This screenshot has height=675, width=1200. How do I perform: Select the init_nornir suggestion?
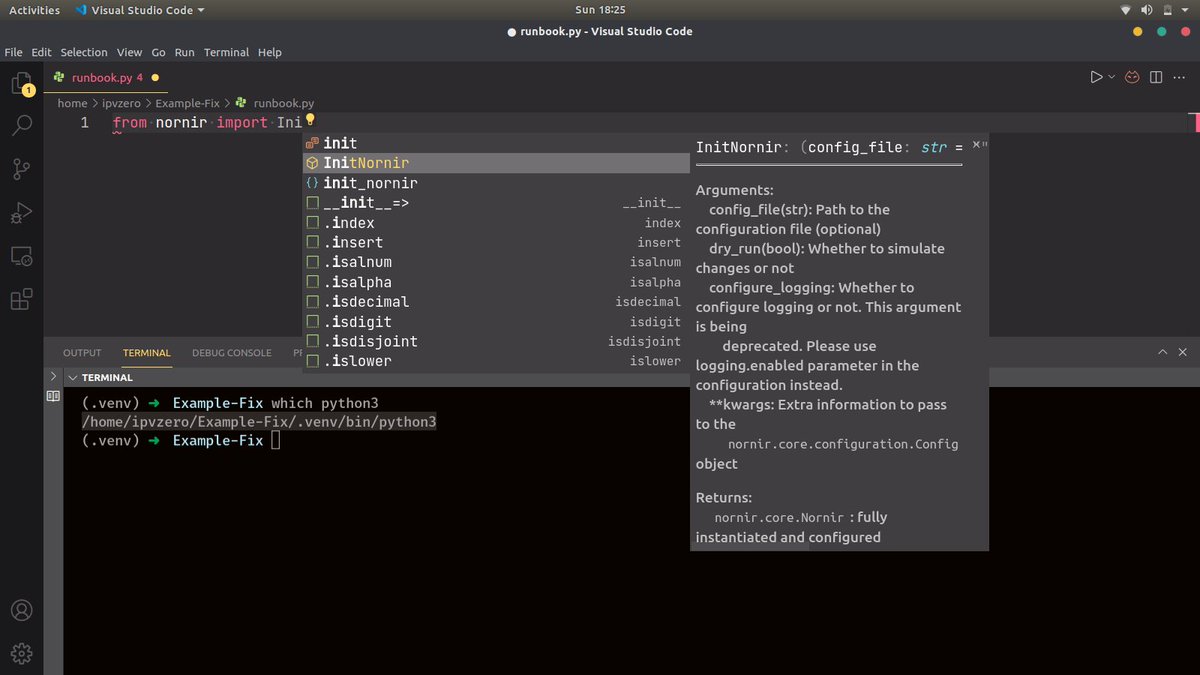(x=496, y=183)
